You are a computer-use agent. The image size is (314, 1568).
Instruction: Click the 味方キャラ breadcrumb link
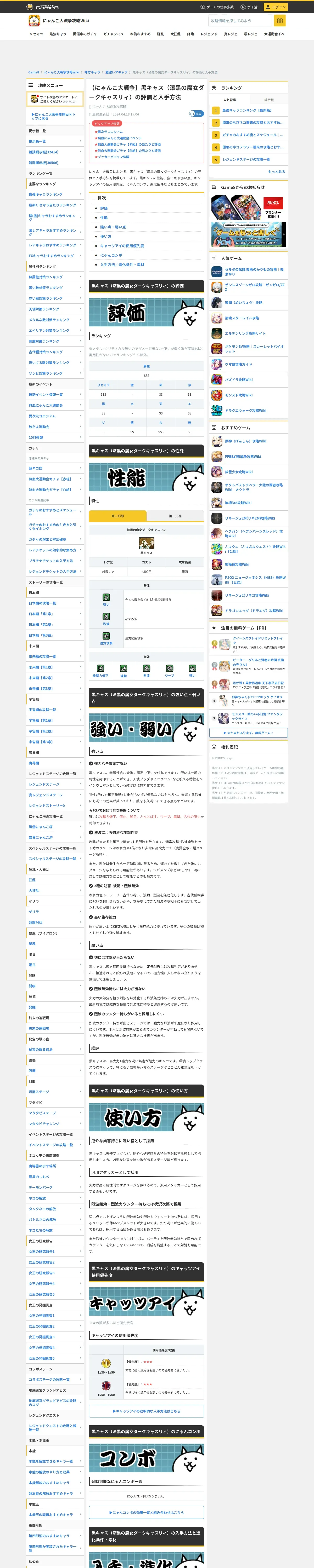point(92,72)
